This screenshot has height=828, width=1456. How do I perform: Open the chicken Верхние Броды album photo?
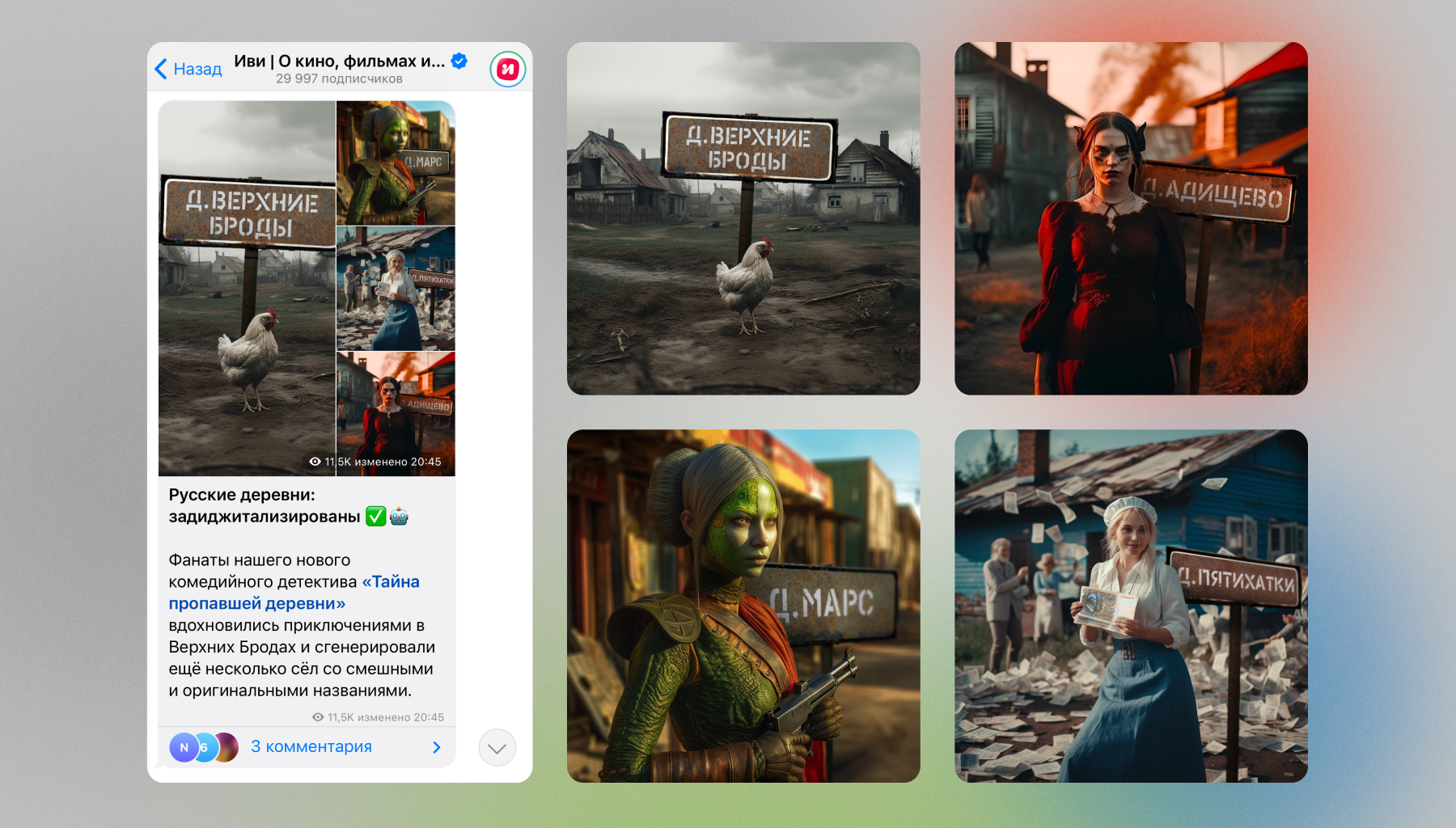tap(247, 288)
